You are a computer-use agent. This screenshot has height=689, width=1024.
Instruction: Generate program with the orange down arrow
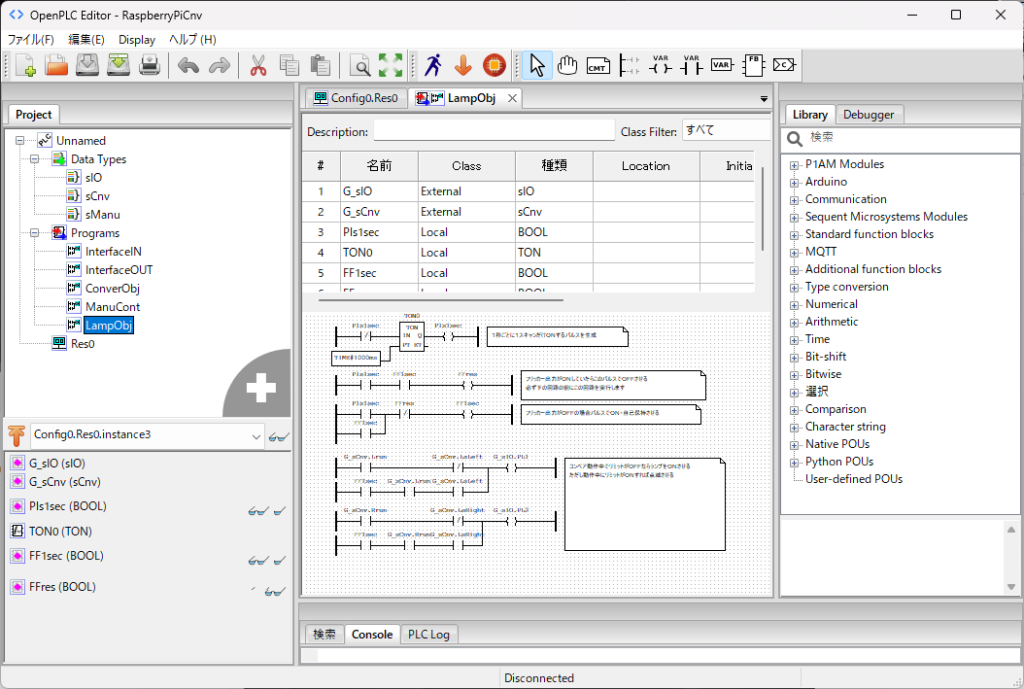(463, 65)
